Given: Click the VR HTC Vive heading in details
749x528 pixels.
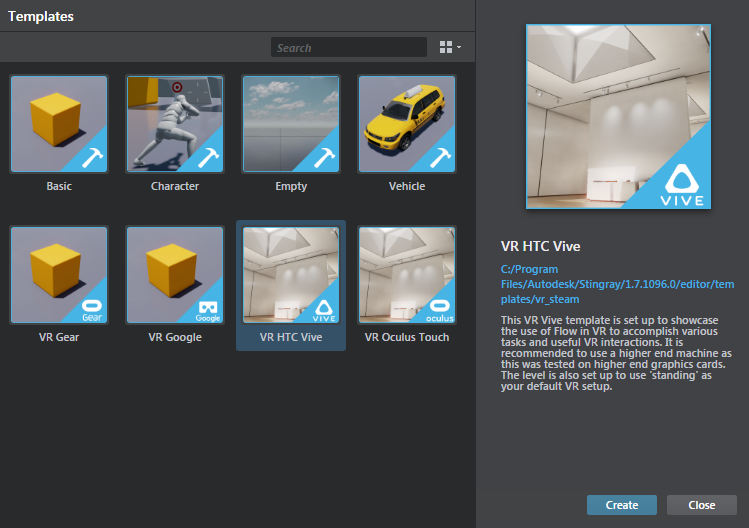Looking at the screenshot, I should point(541,247).
